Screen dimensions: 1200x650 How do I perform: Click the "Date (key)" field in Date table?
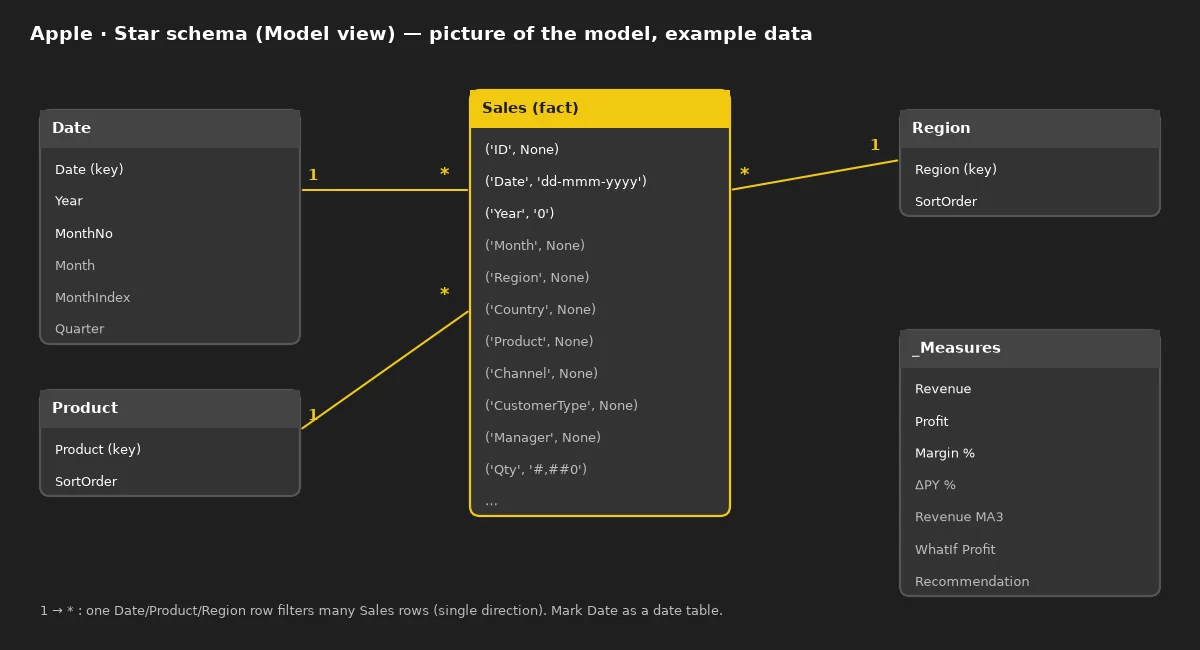(x=89, y=170)
